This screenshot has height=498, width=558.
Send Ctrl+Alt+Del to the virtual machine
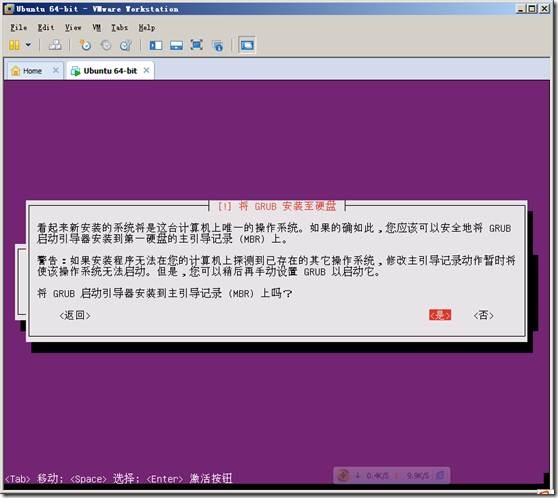[55, 45]
